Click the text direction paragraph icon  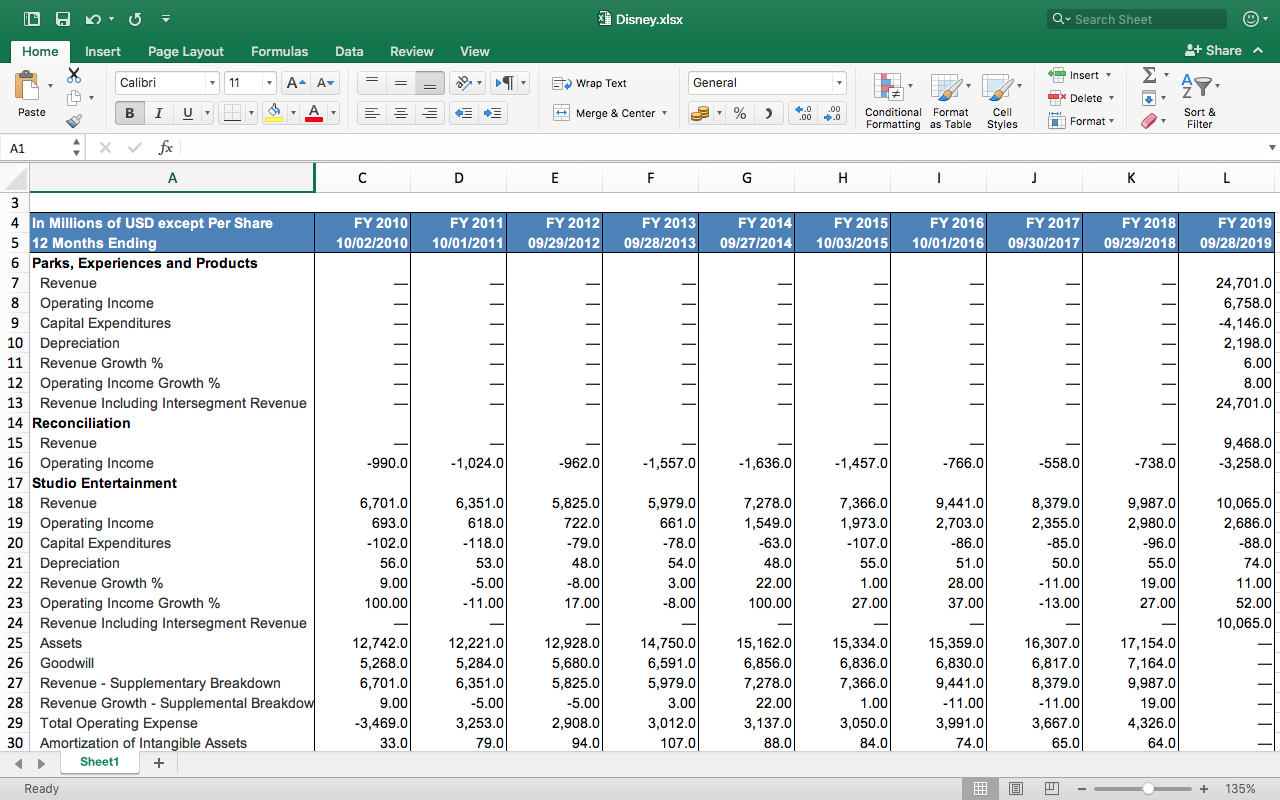tap(503, 83)
